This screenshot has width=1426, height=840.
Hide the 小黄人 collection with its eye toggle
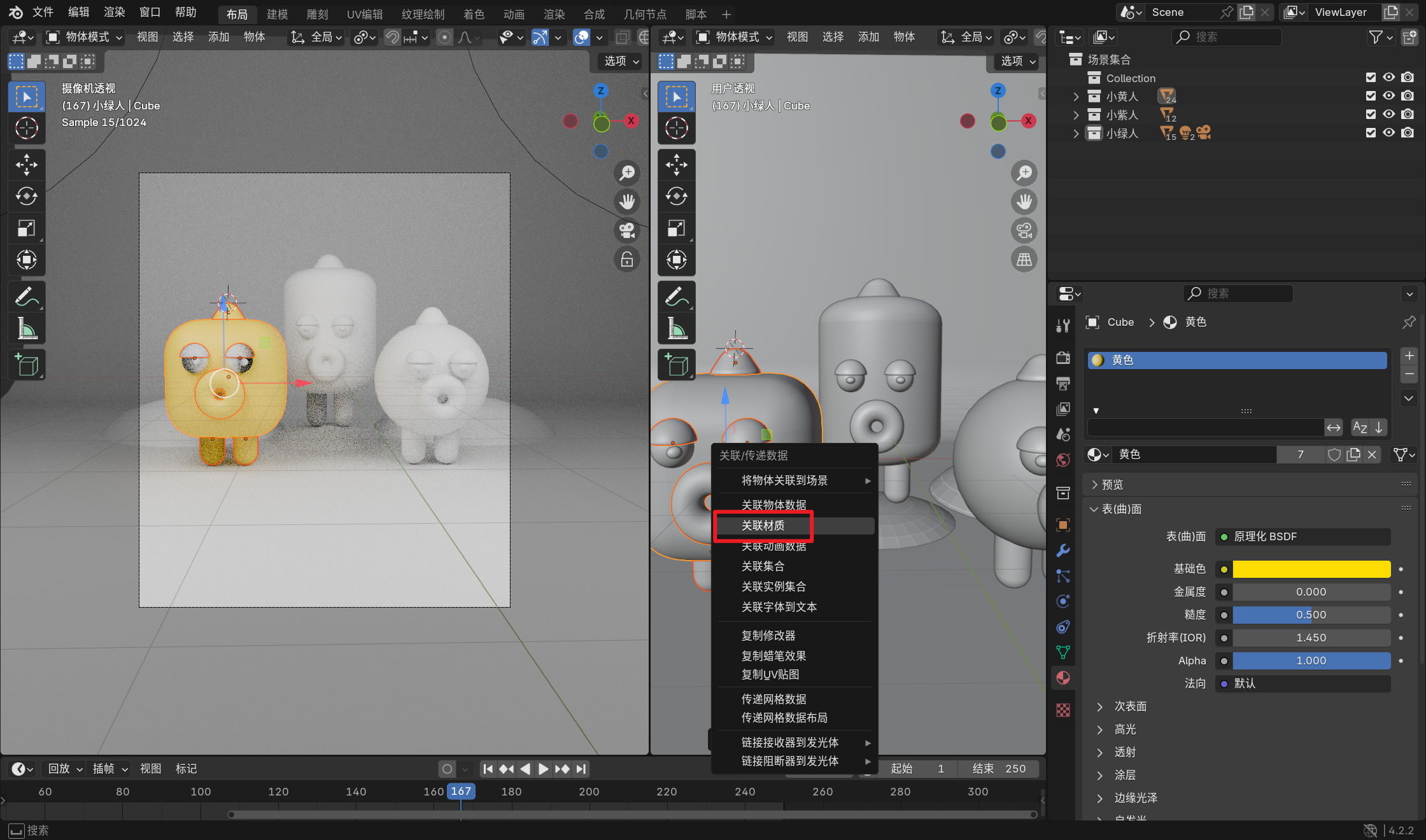(x=1389, y=95)
